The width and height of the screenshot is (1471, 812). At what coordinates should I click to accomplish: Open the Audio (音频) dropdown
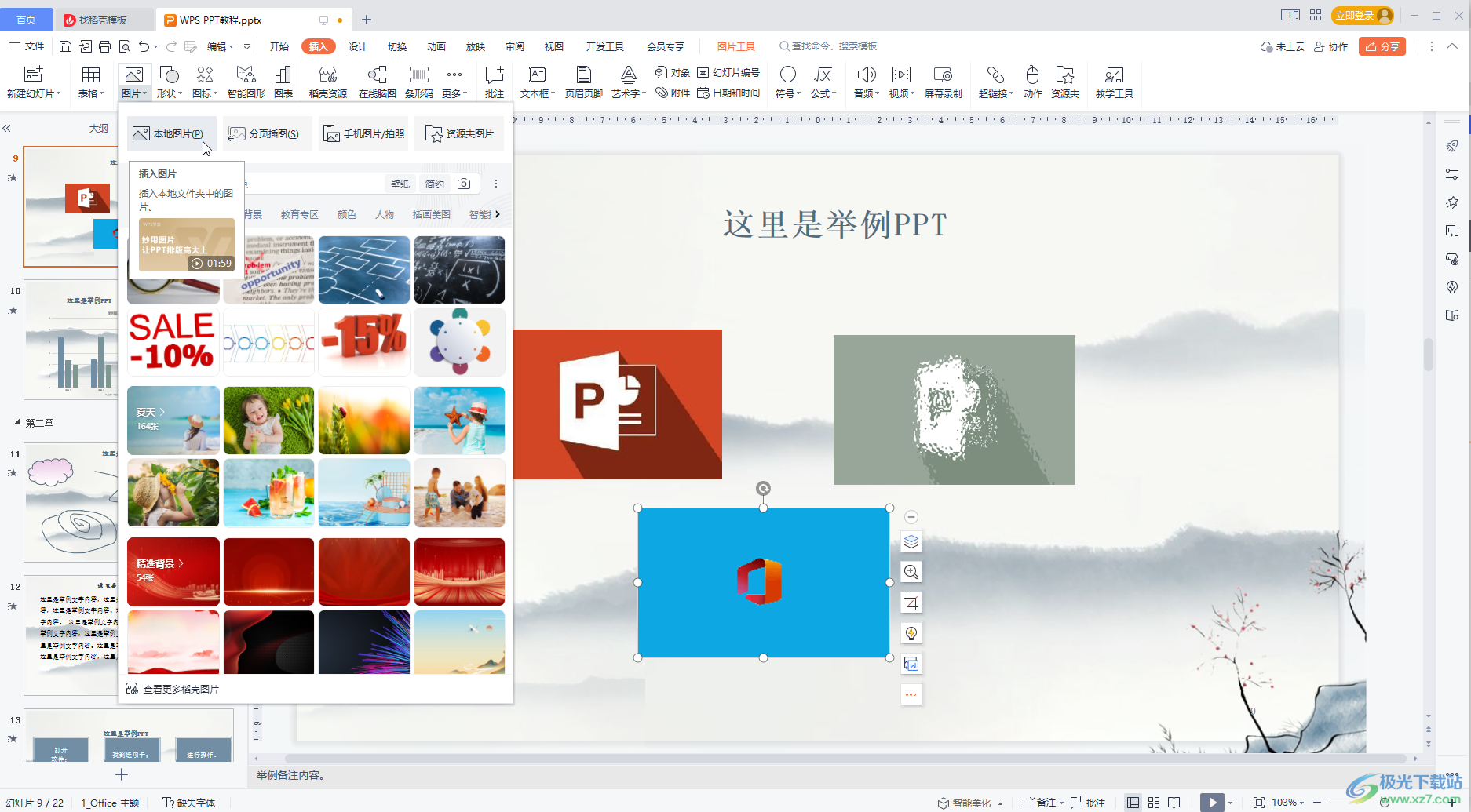click(x=867, y=93)
